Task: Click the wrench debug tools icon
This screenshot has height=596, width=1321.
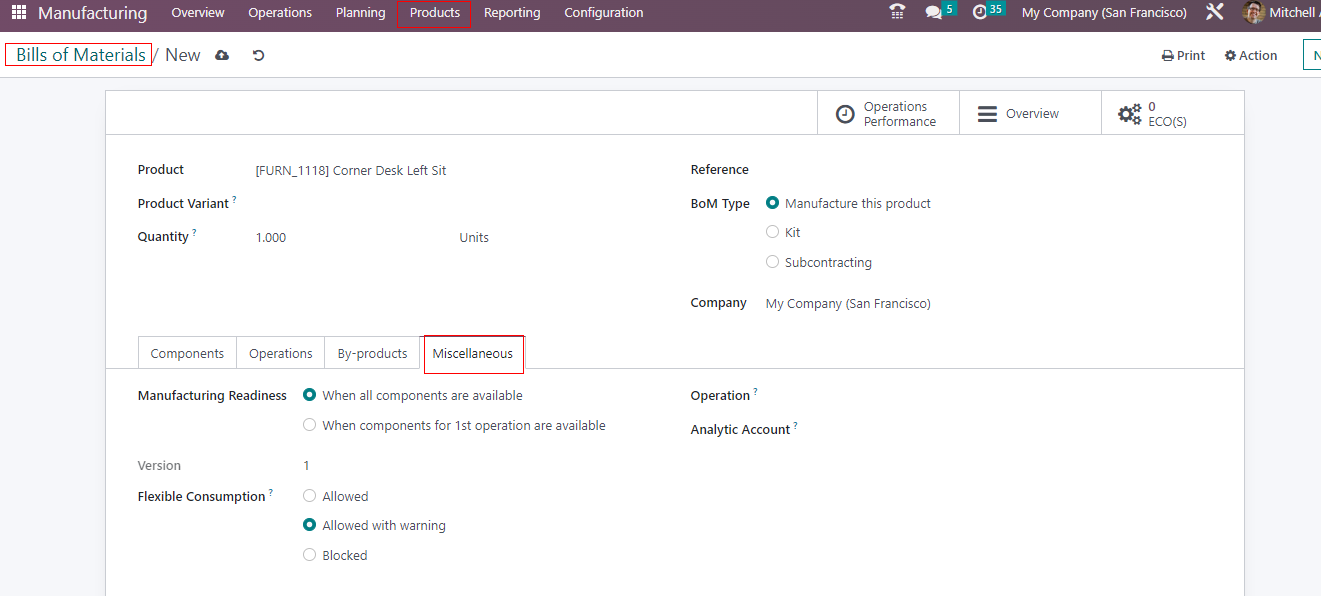Action: point(1215,13)
